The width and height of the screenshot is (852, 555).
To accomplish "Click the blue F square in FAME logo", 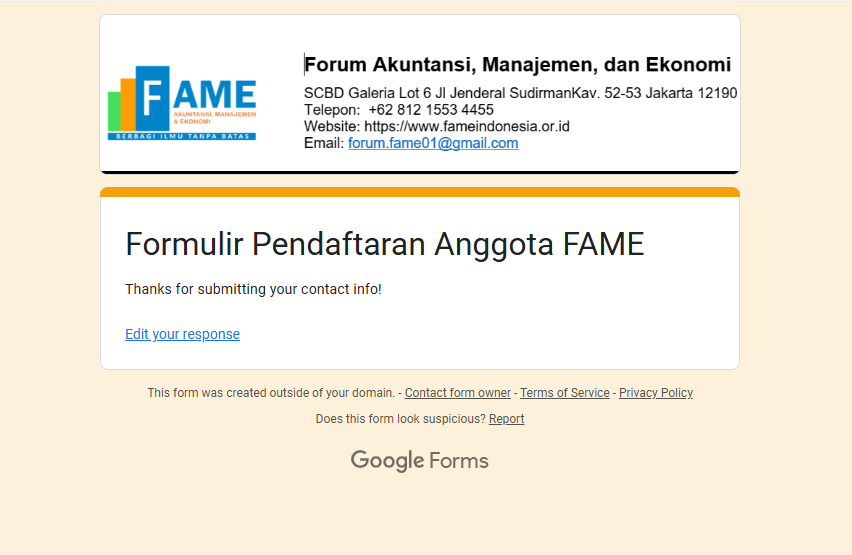I will click(151, 97).
